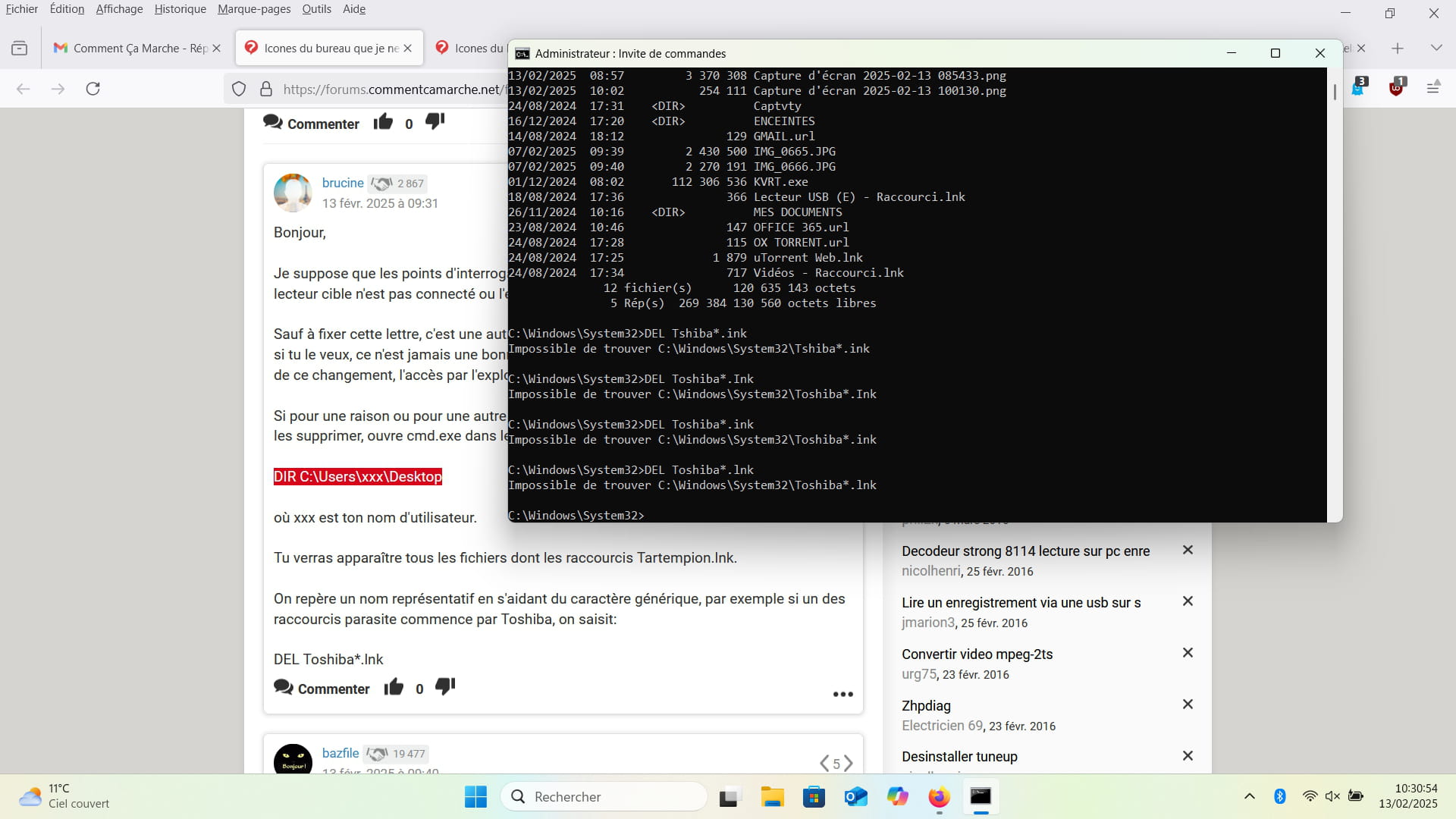Click the highlighted DIR C:\Users\xxx\Desktop text
Screen dimensions: 1456x819
pyautogui.click(x=357, y=477)
